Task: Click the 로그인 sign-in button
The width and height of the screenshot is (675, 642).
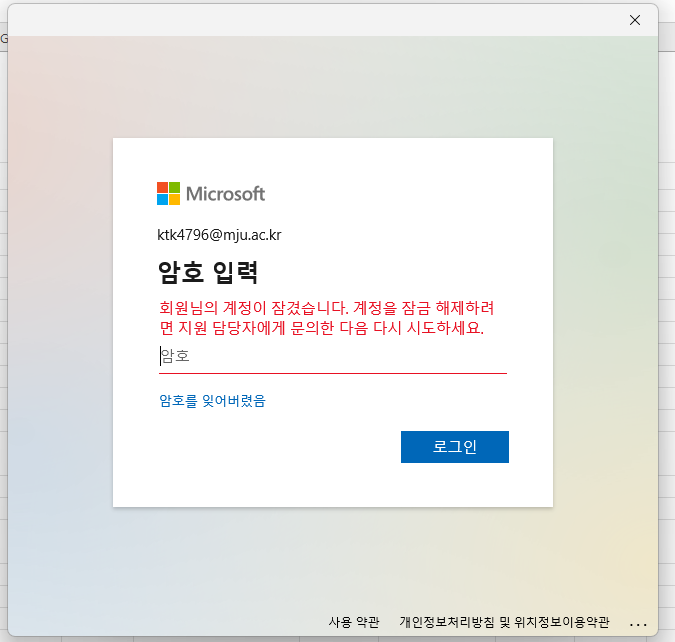Action: [455, 447]
